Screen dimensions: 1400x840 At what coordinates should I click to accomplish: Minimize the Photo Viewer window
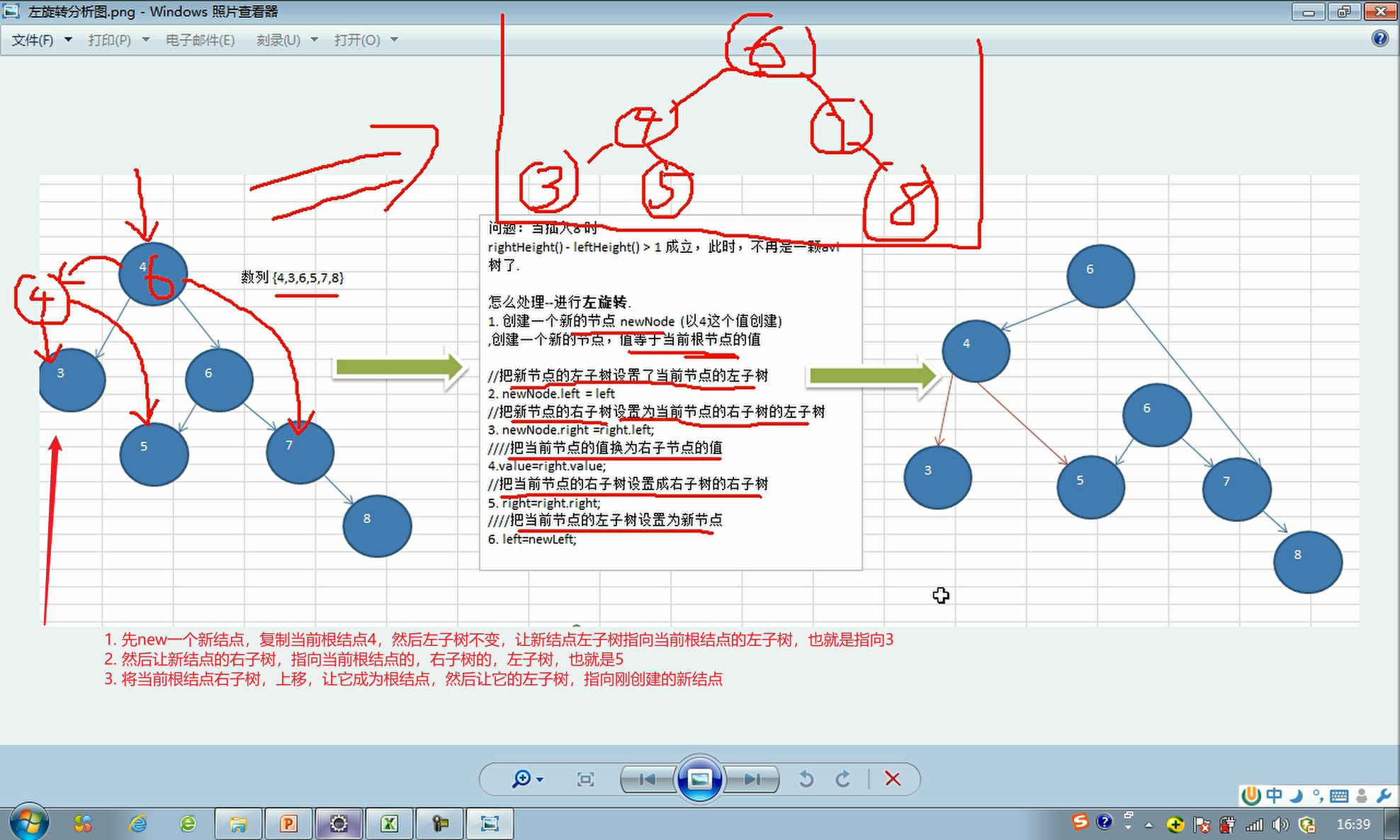tap(1308, 12)
